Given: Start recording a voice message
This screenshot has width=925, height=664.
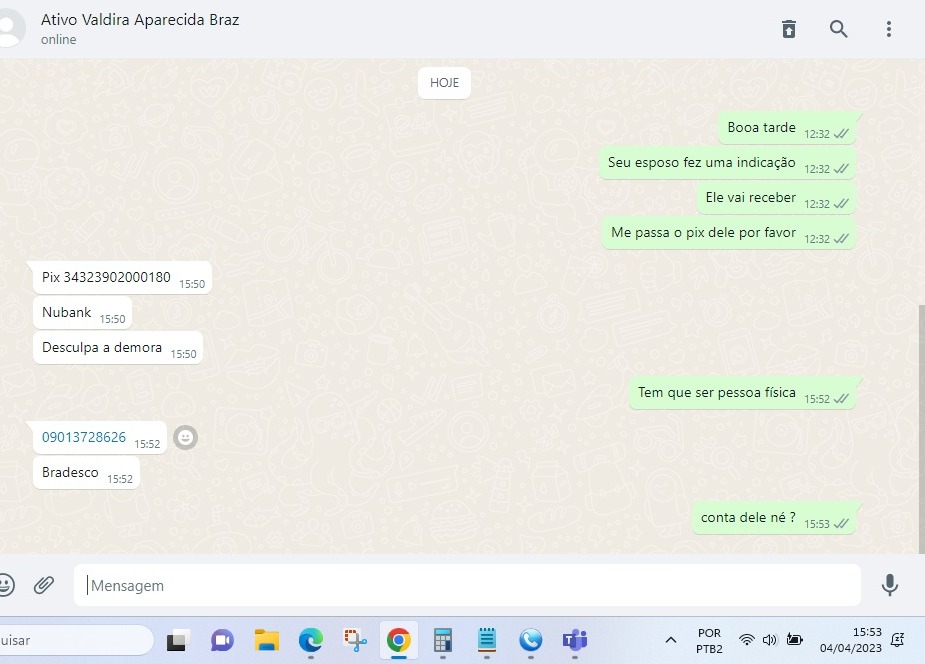Looking at the screenshot, I should coord(889,585).
